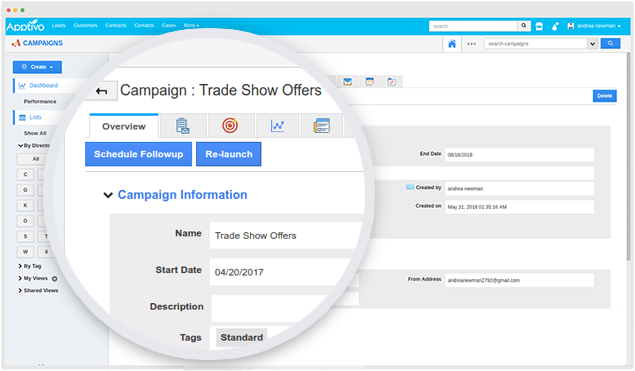
Task: Click the Re-launch button
Action: coord(229,154)
